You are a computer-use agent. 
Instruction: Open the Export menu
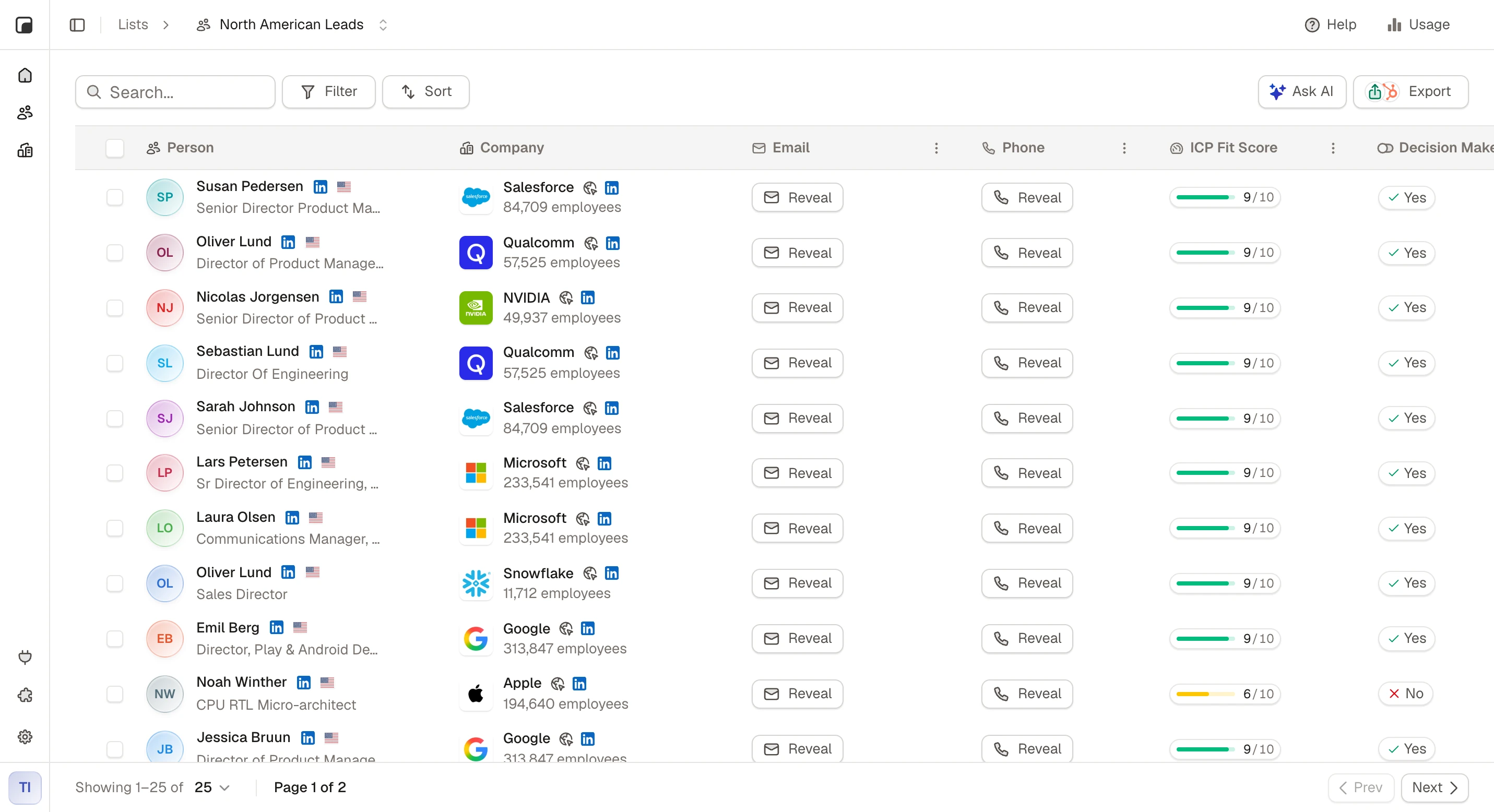tap(1410, 91)
